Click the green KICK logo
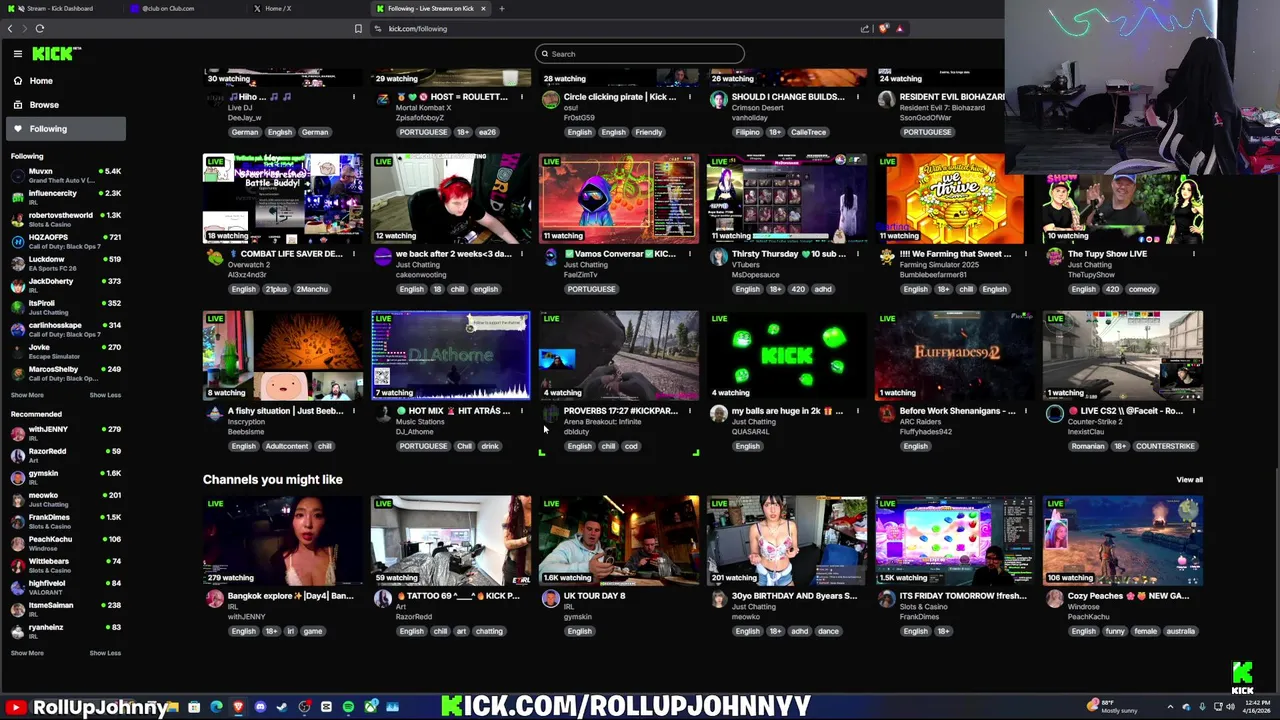This screenshot has width=1280, height=720. pyautogui.click(x=56, y=54)
